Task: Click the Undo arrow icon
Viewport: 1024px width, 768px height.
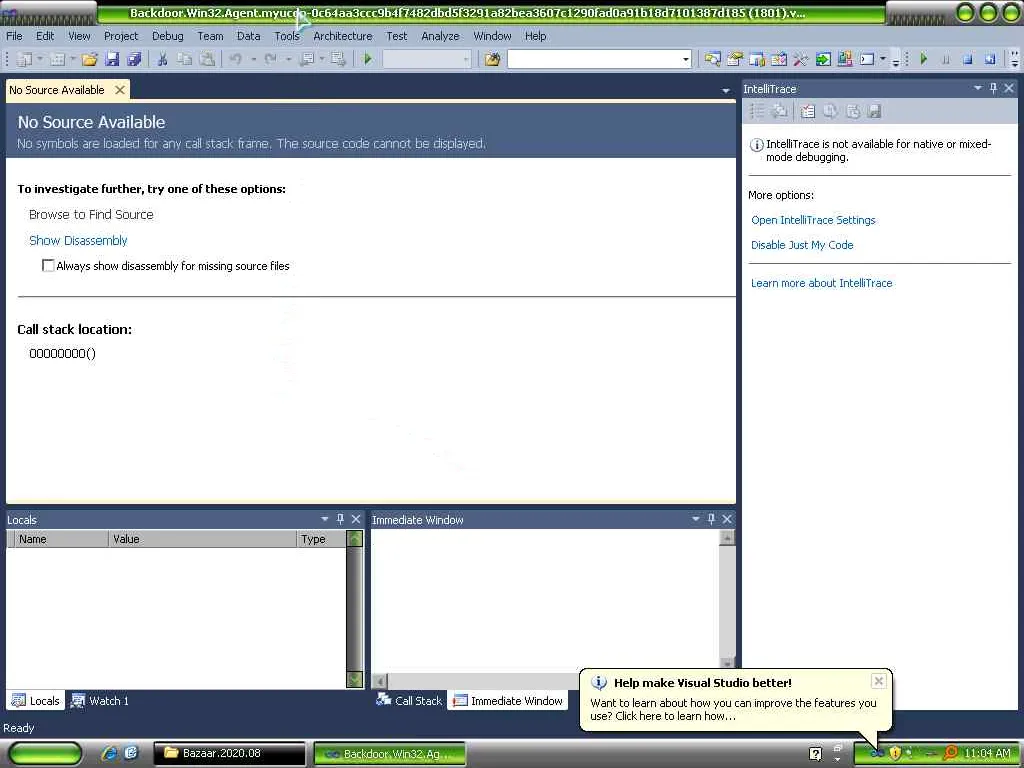Action: coord(236,59)
